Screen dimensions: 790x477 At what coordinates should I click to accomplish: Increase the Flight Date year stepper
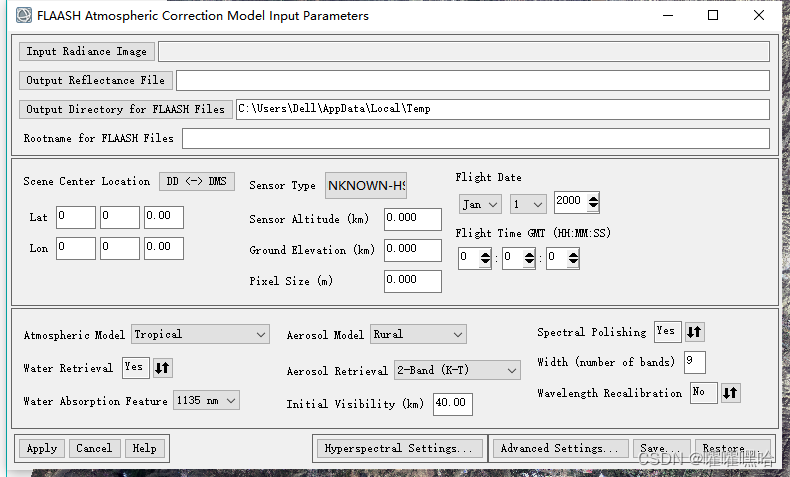[594, 199]
